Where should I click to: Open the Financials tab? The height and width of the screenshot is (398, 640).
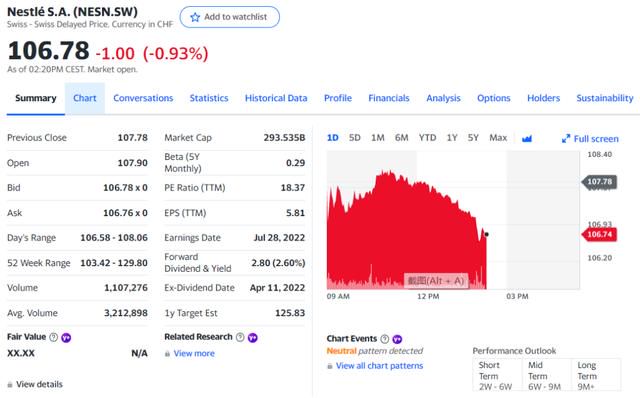click(x=389, y=98)
